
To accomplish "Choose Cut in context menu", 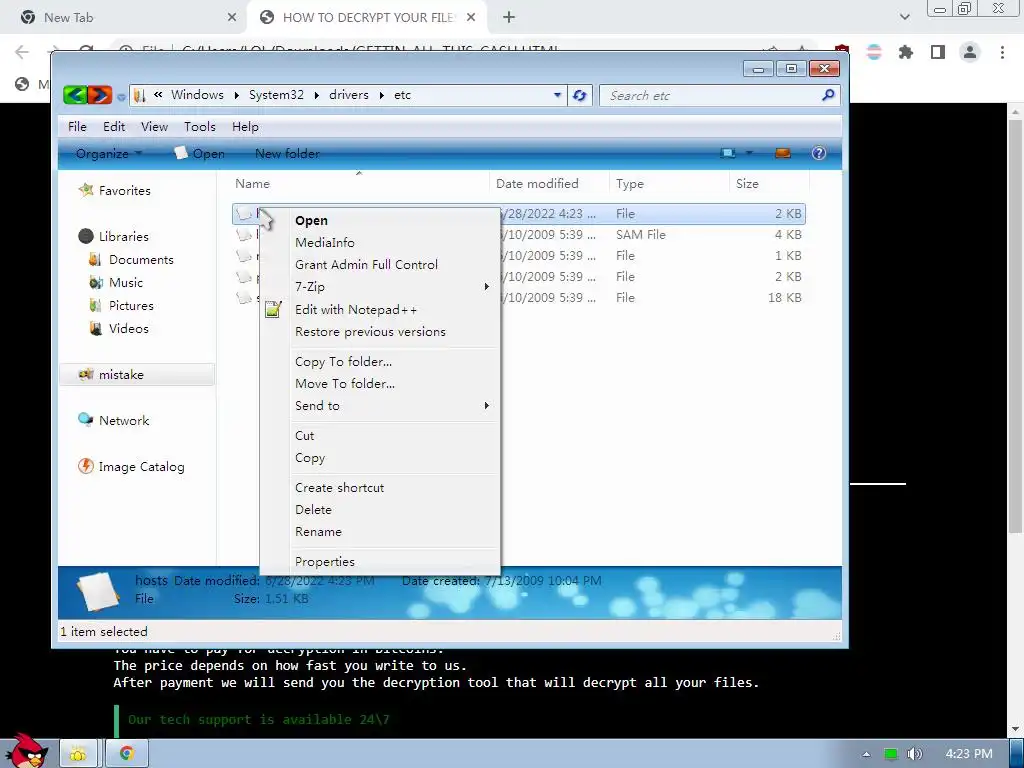I will click(380, 436).
